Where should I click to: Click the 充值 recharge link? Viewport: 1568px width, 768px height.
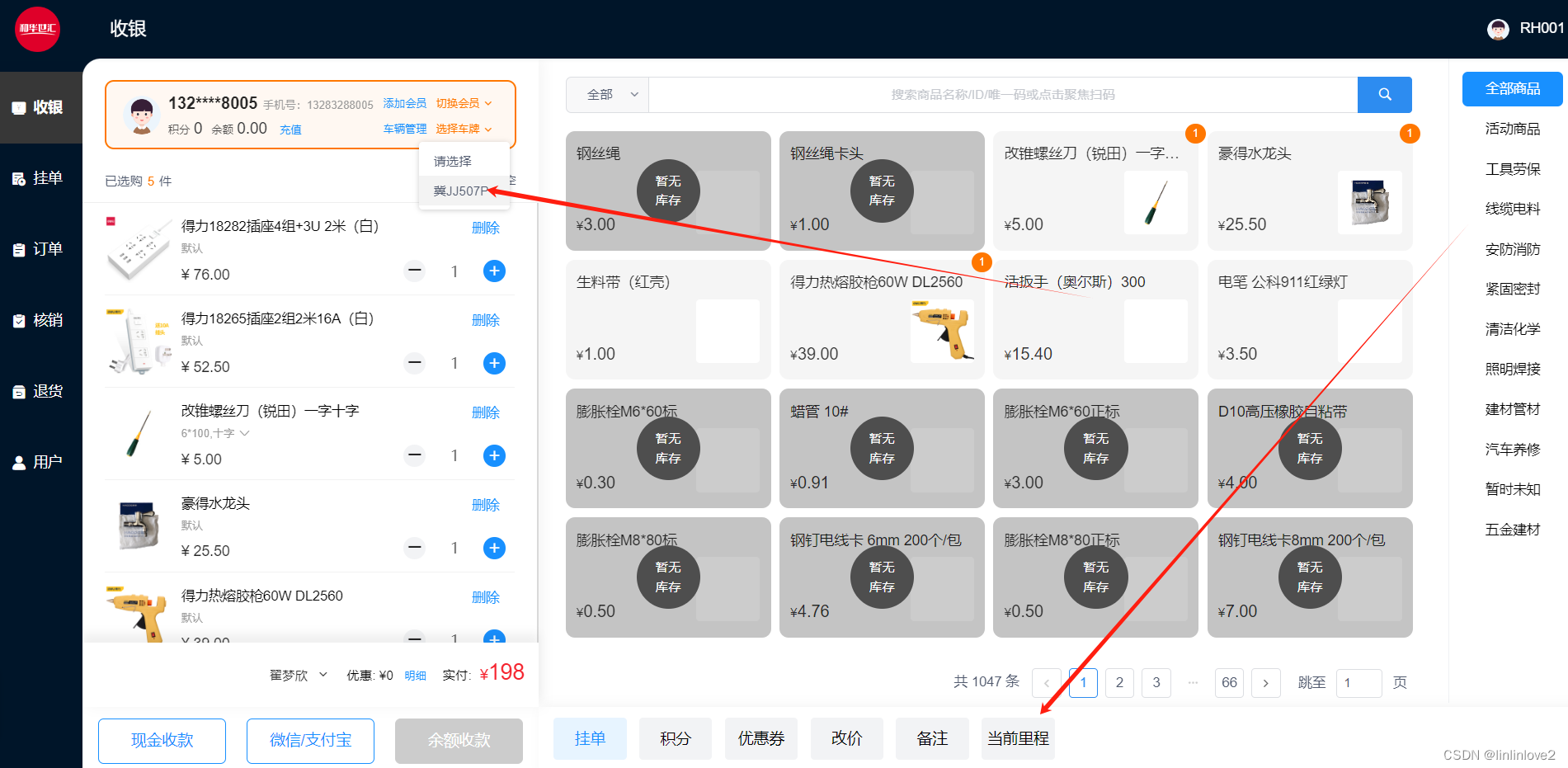pyautogui.click(x=290, y=130)
